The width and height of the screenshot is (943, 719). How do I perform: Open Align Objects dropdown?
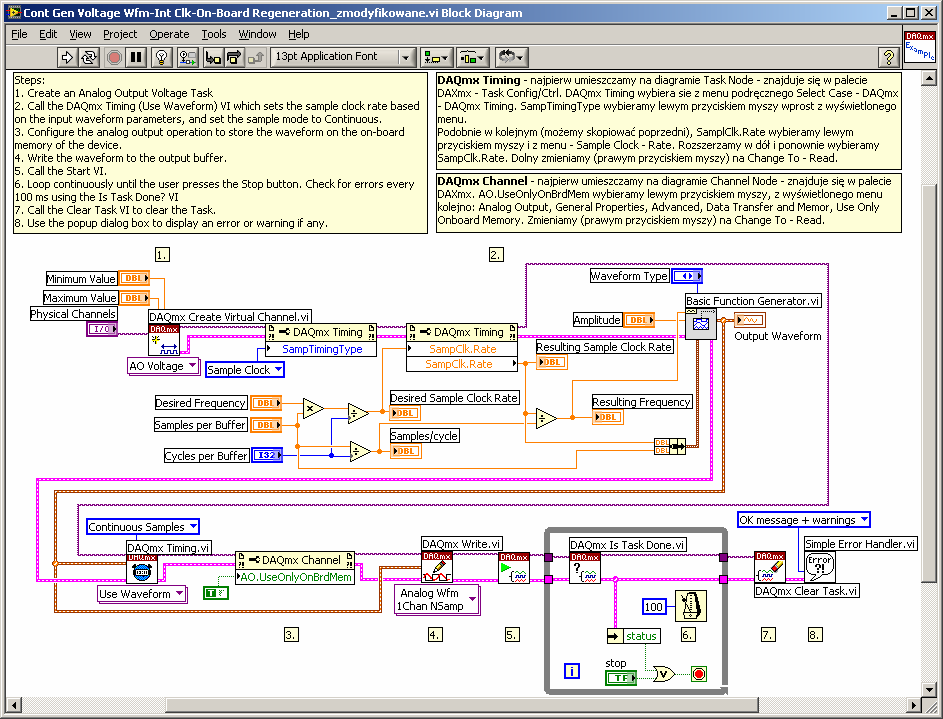click(x=435, y=58)
